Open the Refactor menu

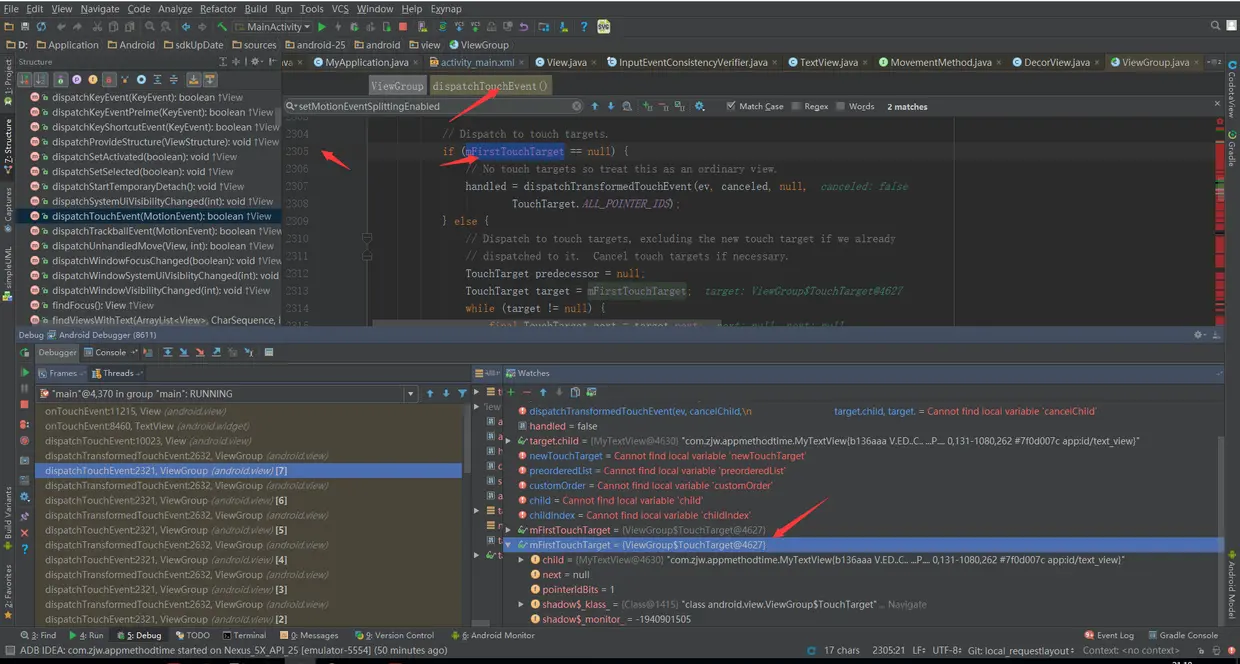(218, 8)
